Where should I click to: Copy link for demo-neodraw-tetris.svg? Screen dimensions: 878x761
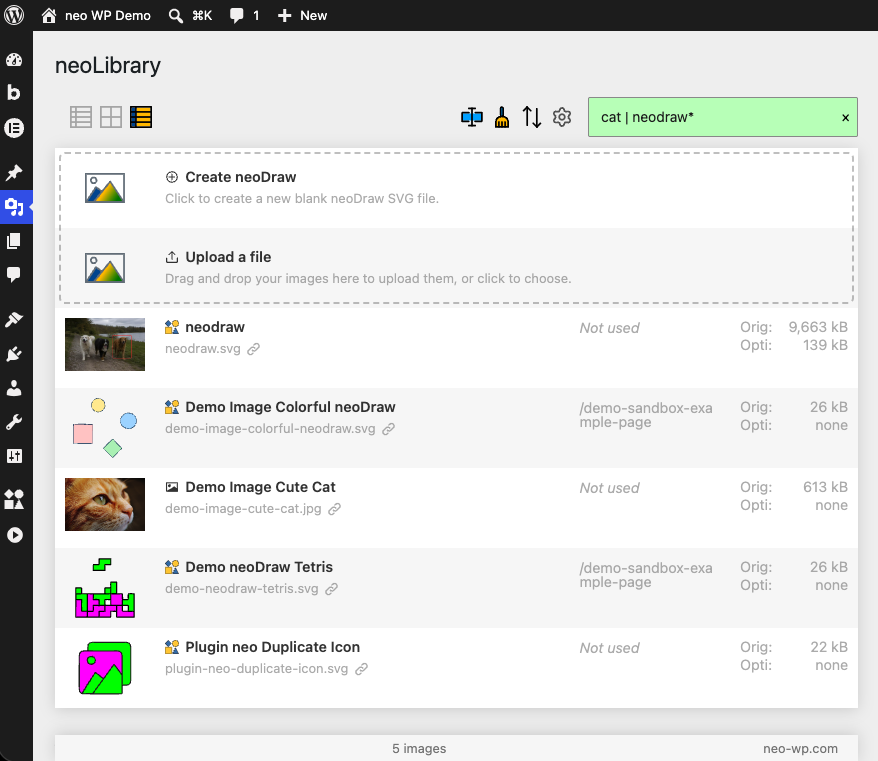(x=331, y=589)
